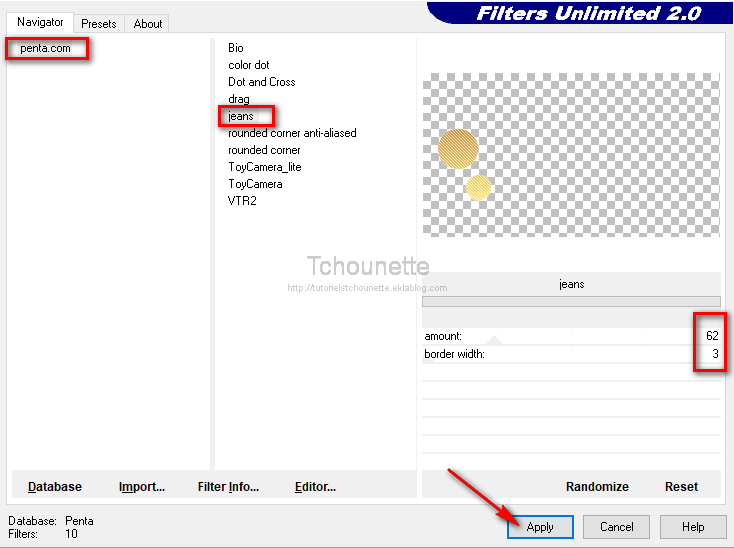Click the Database button
Viewport: 734px width, 548px height.
coord(55,487)
